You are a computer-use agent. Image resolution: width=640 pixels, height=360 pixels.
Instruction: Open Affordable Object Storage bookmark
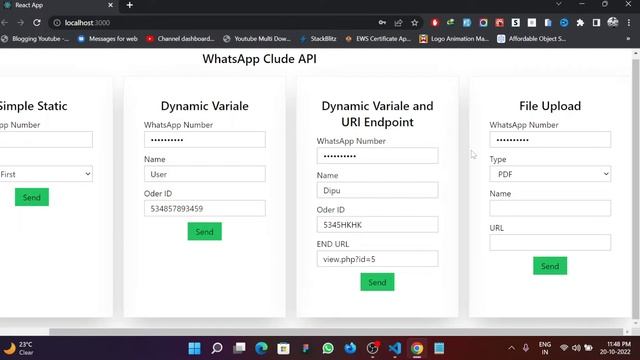[532, 39]
